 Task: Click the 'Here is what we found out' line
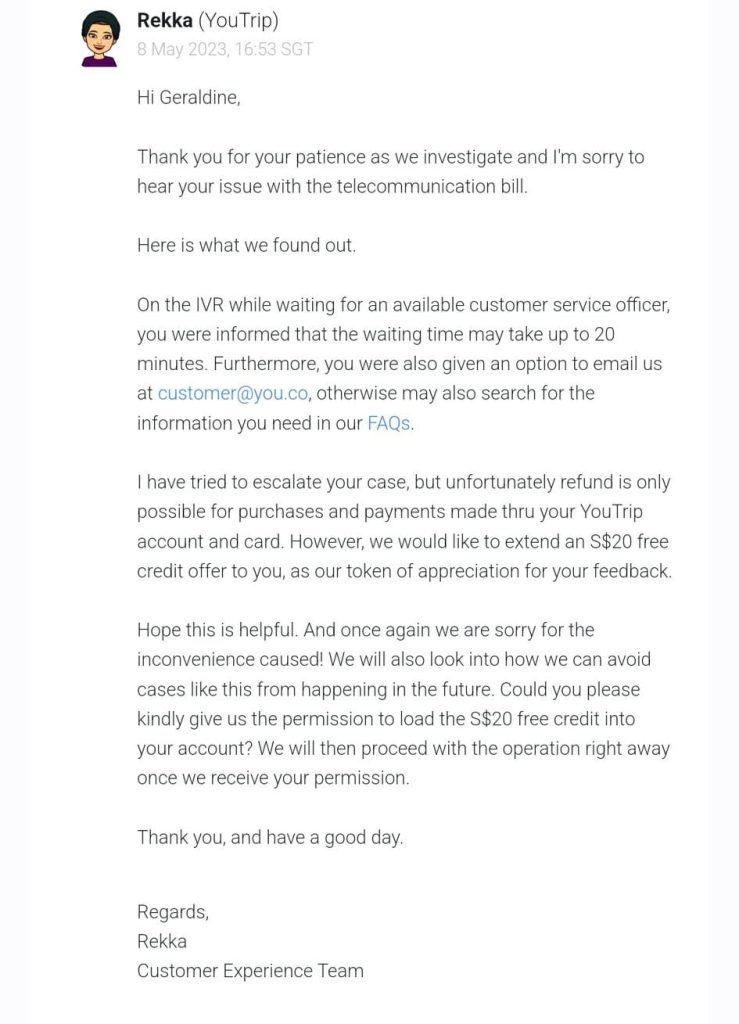tap(247, 246)
